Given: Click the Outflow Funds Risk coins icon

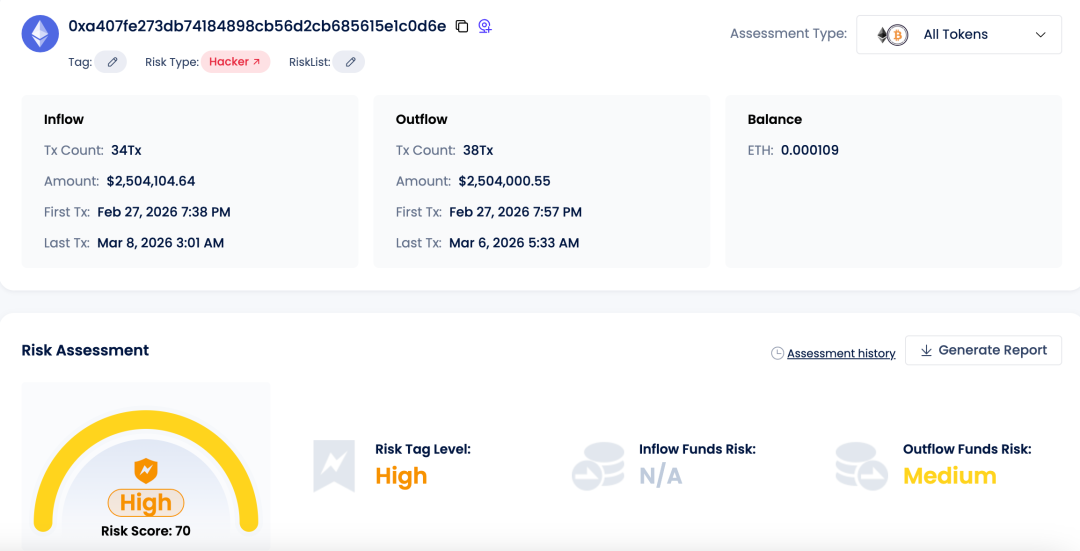Looking at the screenshot, I should (861, 466).
